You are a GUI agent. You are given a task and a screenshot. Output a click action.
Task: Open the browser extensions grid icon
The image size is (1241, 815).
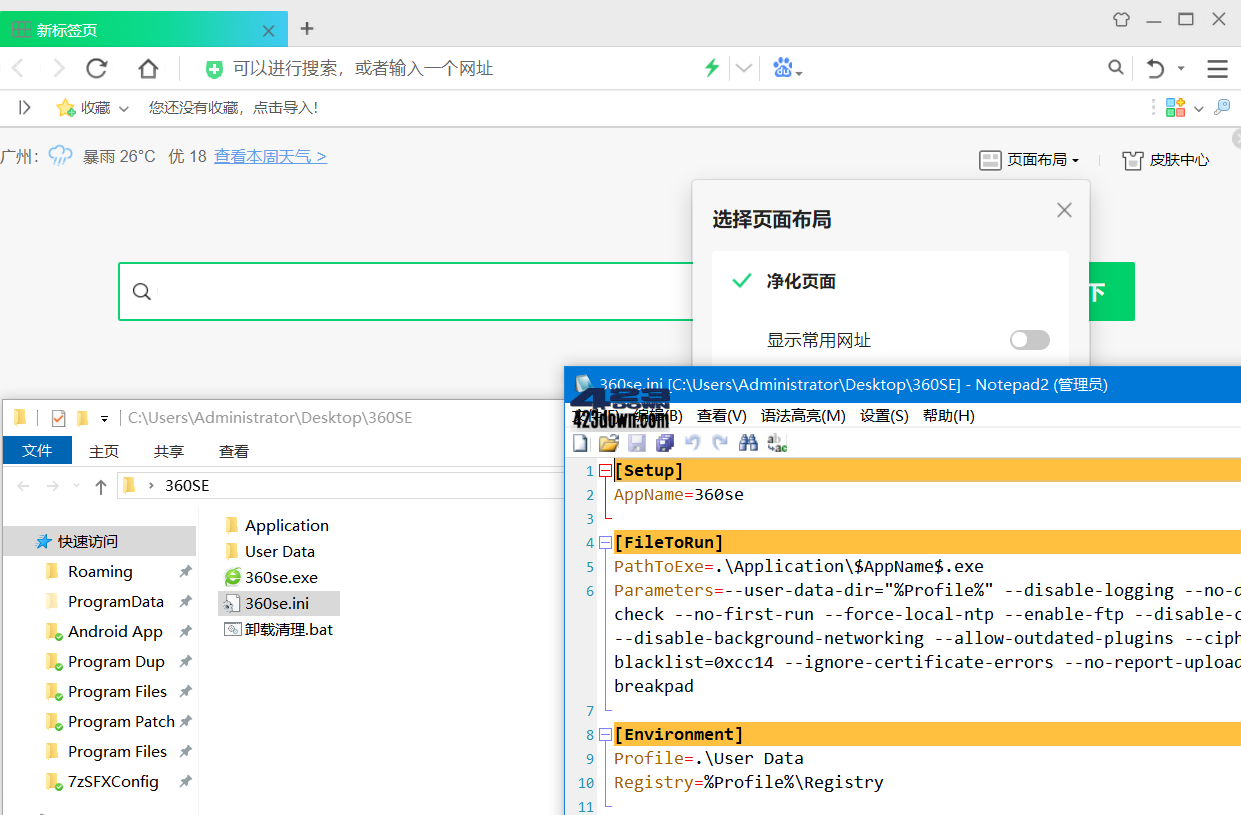1175,106
